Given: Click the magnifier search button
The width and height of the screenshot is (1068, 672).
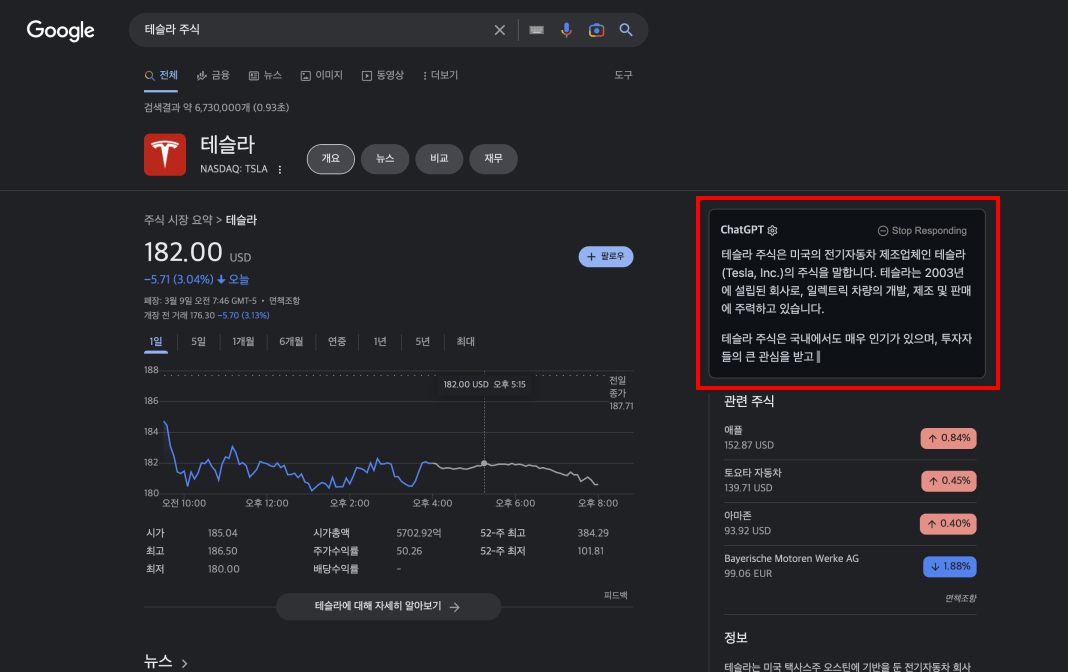Looking at the screenshot, I should point(626,30).
